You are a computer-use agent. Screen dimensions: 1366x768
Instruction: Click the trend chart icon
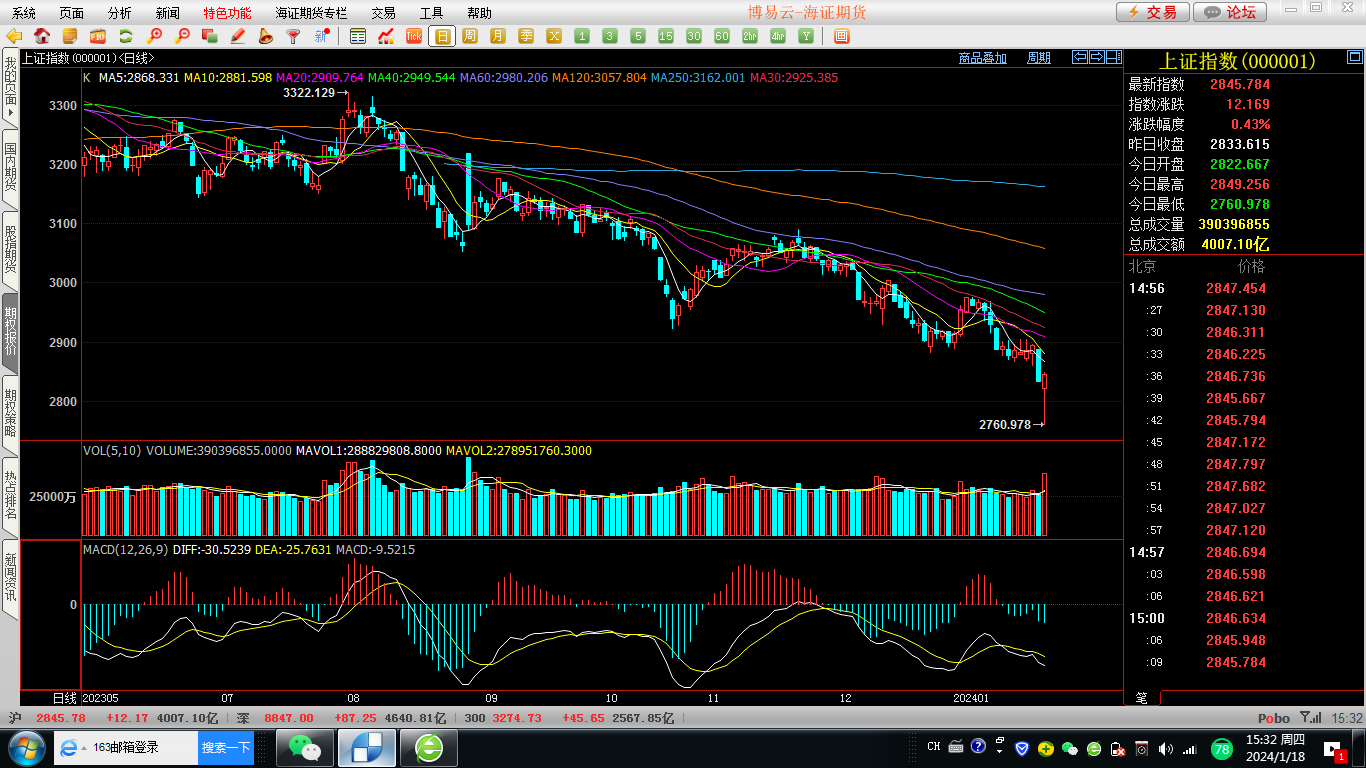386,36
